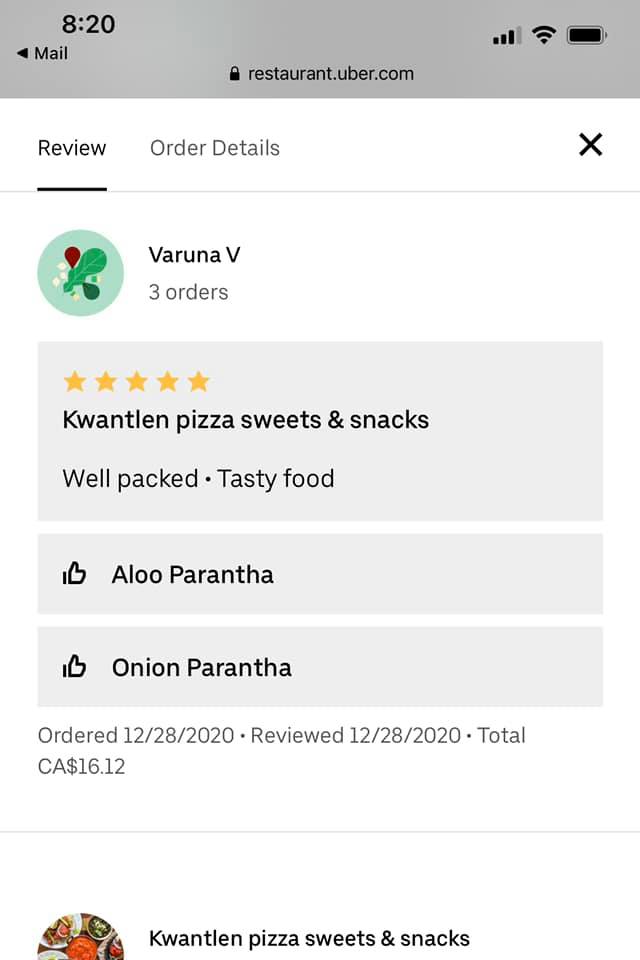This screenshot has height=960, width=640.
Task: Switch to the Order Details tab
Action: (215, 148)
